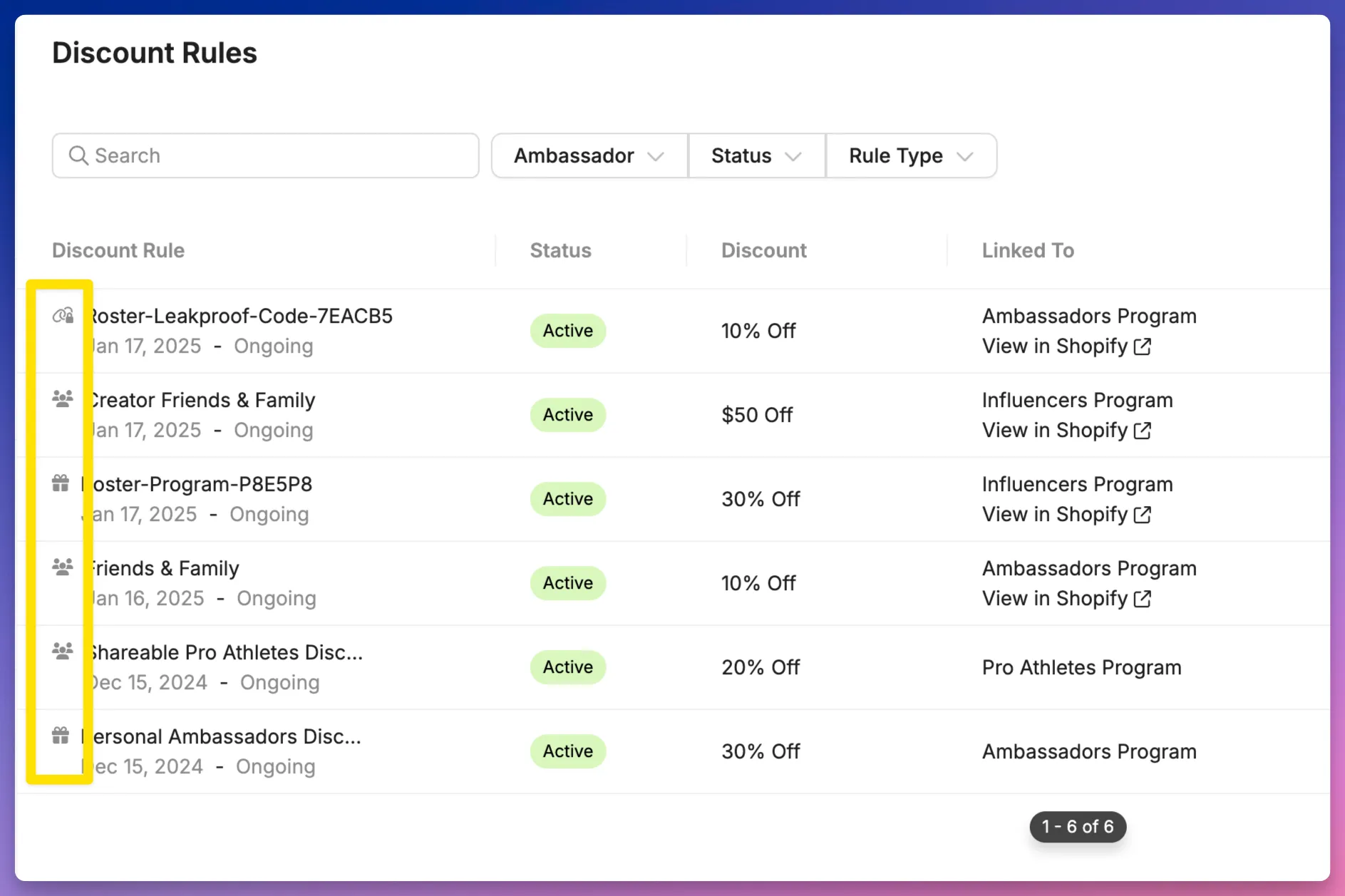Click the group icon beside Creator Friends & Family
This screenshot has height=896, width=1345.
[x=63, y=398]
